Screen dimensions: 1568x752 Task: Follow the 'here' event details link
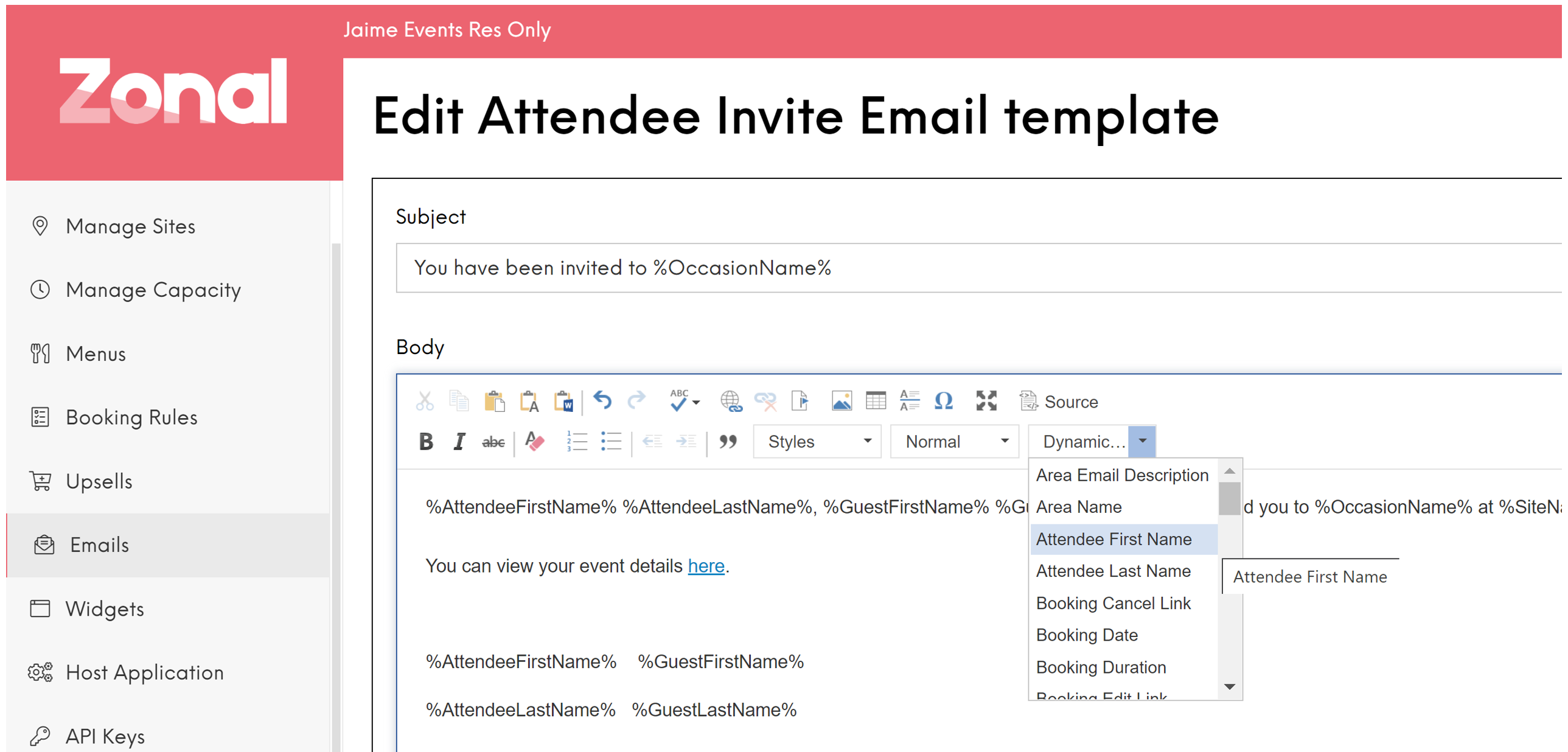click(706, 566)
